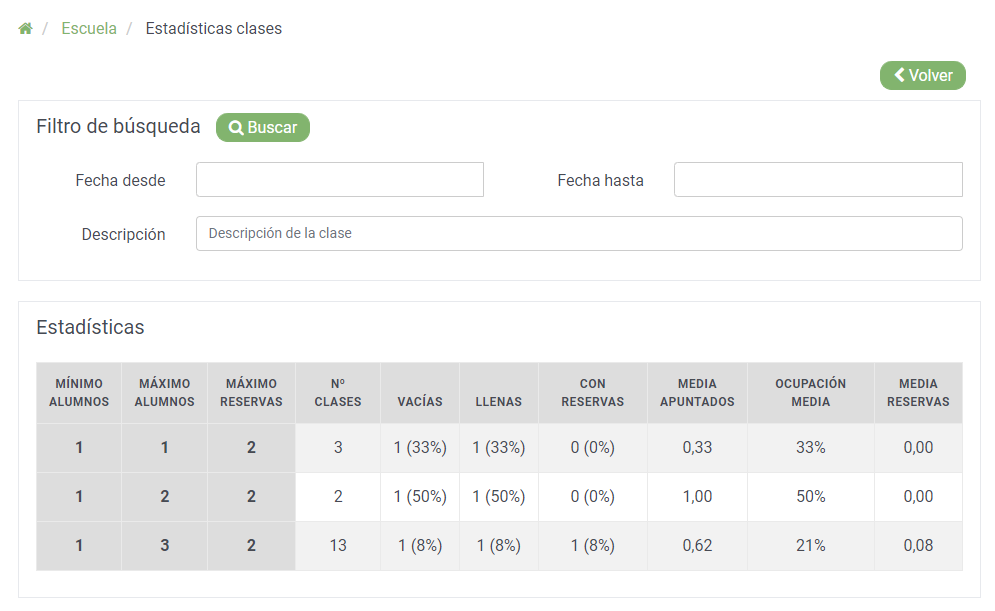Click the Máximo Reservas column header
This screenshot has width=995, height=611.
click(x=251, y=393)
